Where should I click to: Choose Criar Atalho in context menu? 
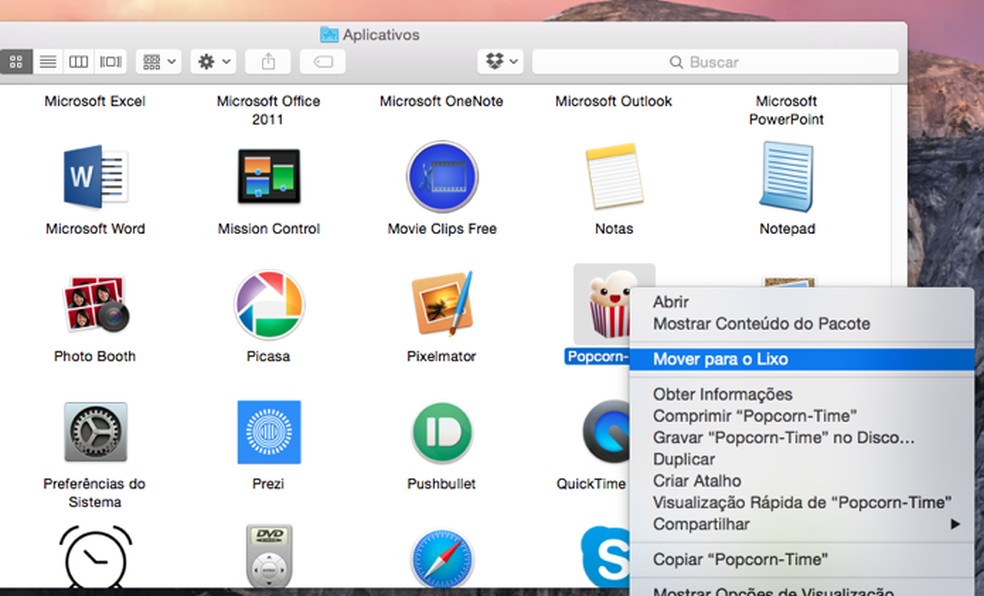(x=802, y=481)
